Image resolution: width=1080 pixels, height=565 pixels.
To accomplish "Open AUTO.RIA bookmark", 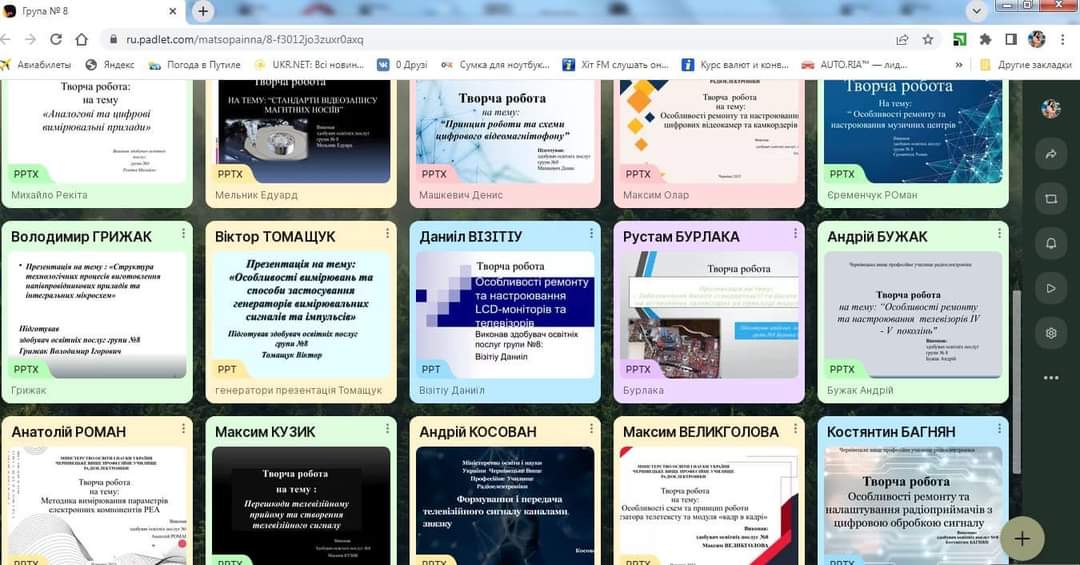I will [x=854, y=65].
